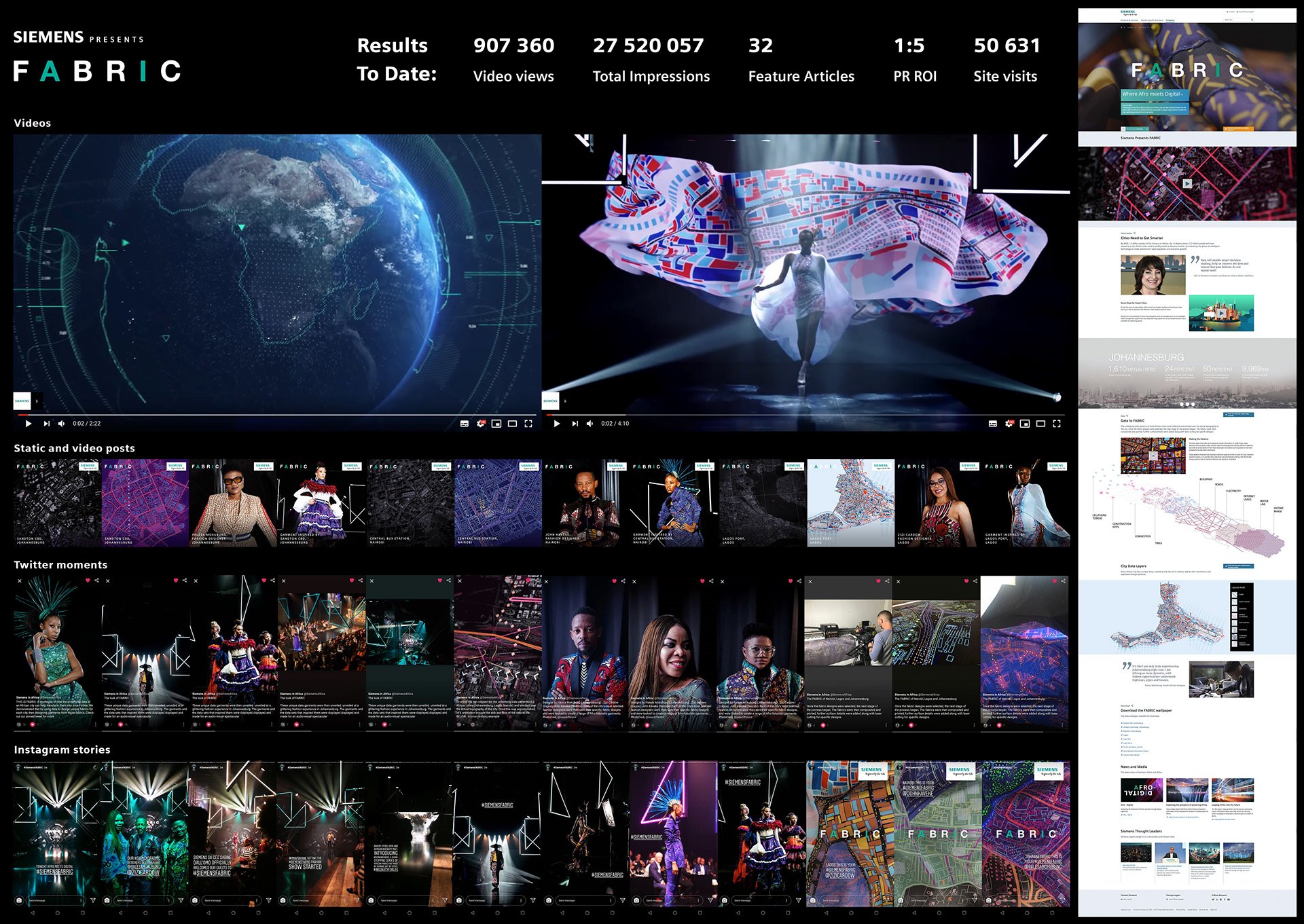
Task: Switch runway video to theater mode
Action: [1040, 424]
